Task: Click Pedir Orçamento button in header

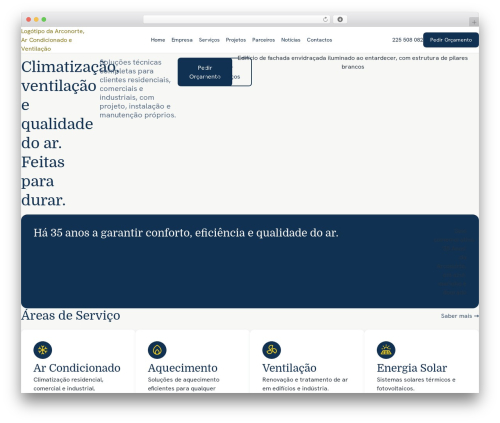Action: pos(451,40)
